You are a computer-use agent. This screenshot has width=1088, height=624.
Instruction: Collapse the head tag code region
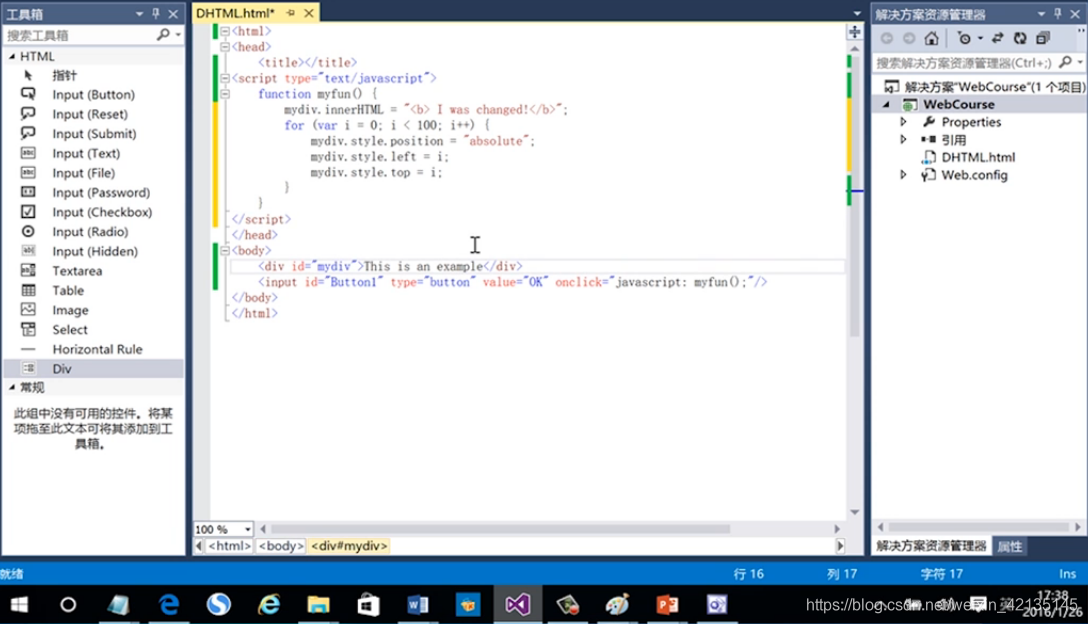(225, 47)
